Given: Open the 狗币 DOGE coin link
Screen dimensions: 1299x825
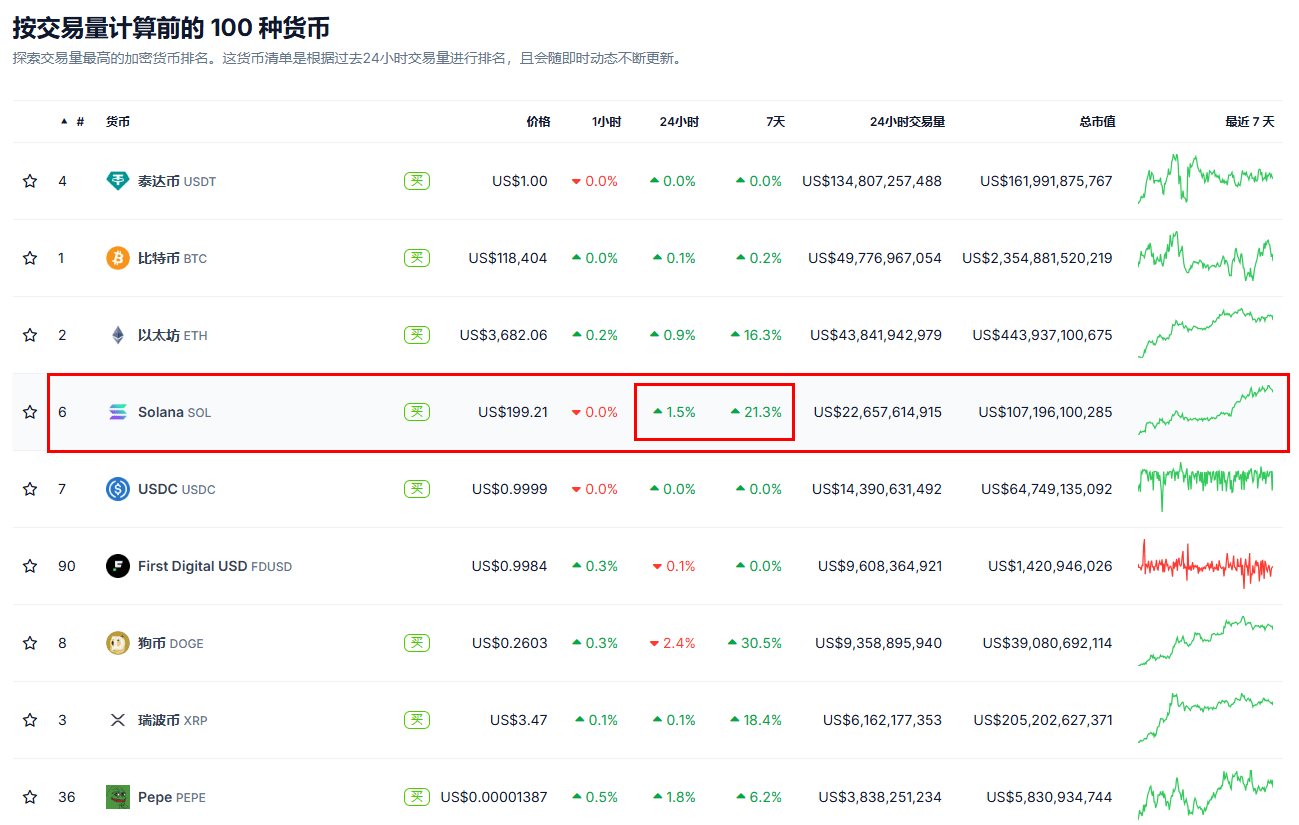Looking at the screenshot, I should [x=170, y=643].
